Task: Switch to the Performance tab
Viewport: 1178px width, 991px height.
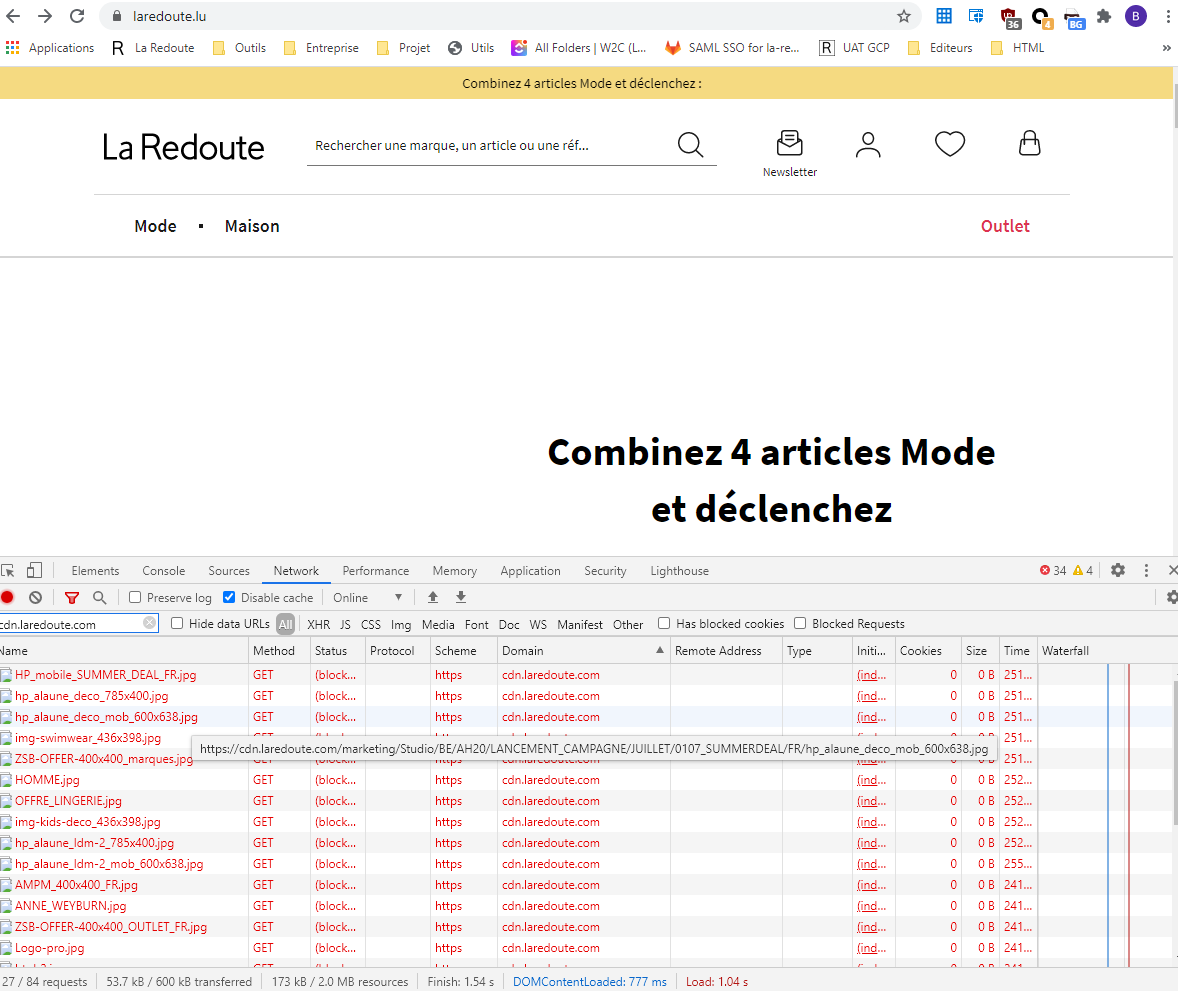Action: coord(376,571)
